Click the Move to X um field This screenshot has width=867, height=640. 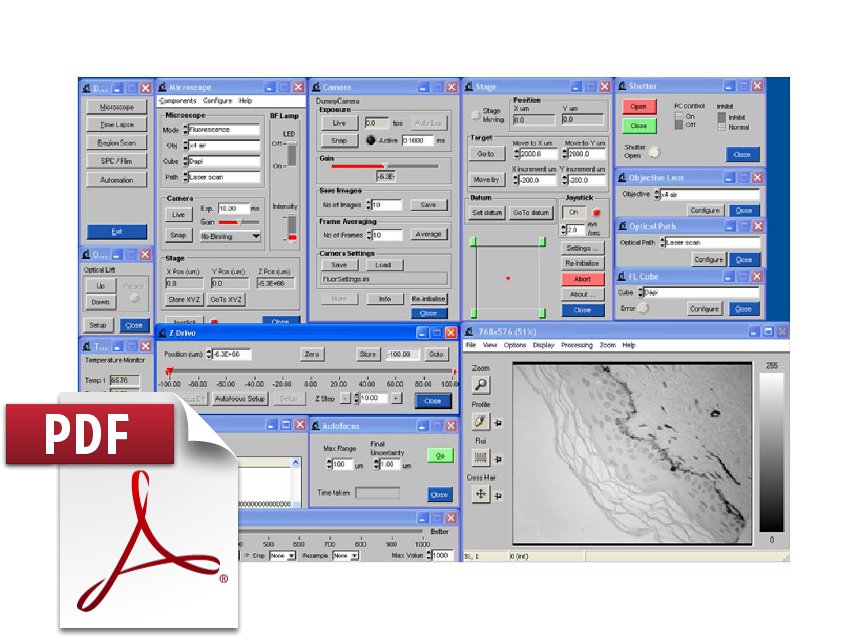pos(536,154)
